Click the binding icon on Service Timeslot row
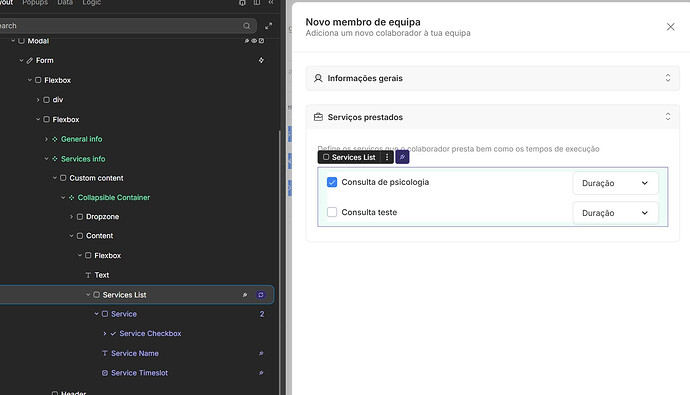The image size is (690, 395). (x=261, y=373)
